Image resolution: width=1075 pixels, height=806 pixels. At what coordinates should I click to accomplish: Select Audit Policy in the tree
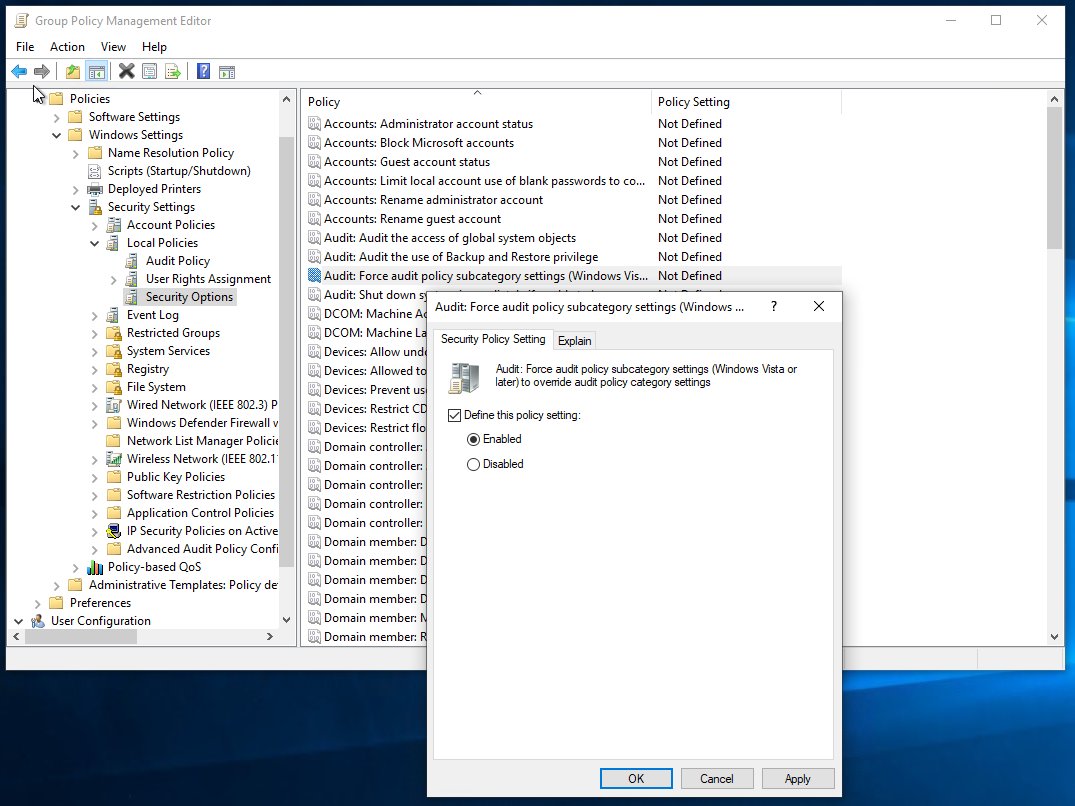[177, 261]
